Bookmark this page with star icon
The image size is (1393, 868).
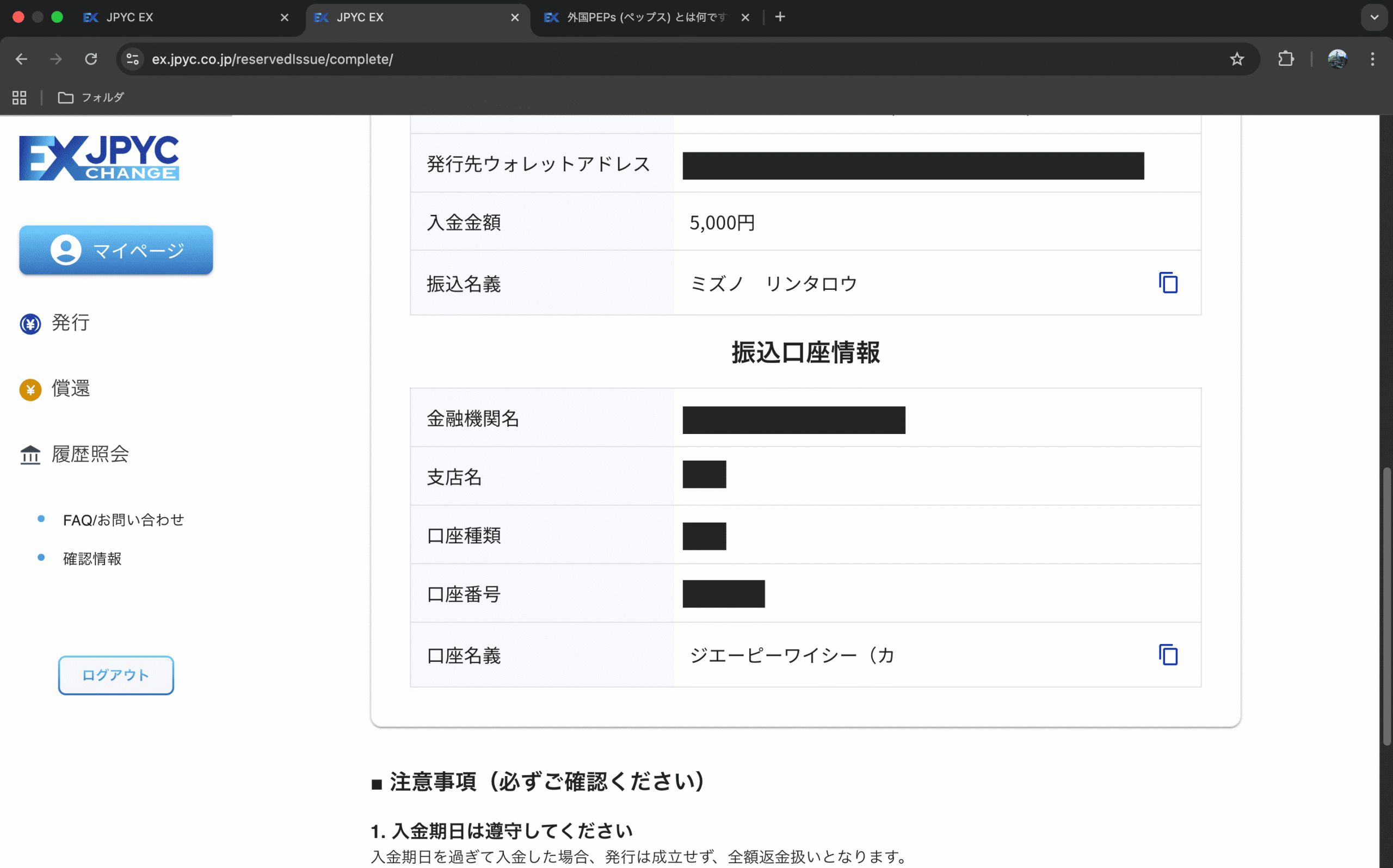(x=1237, y=59)
